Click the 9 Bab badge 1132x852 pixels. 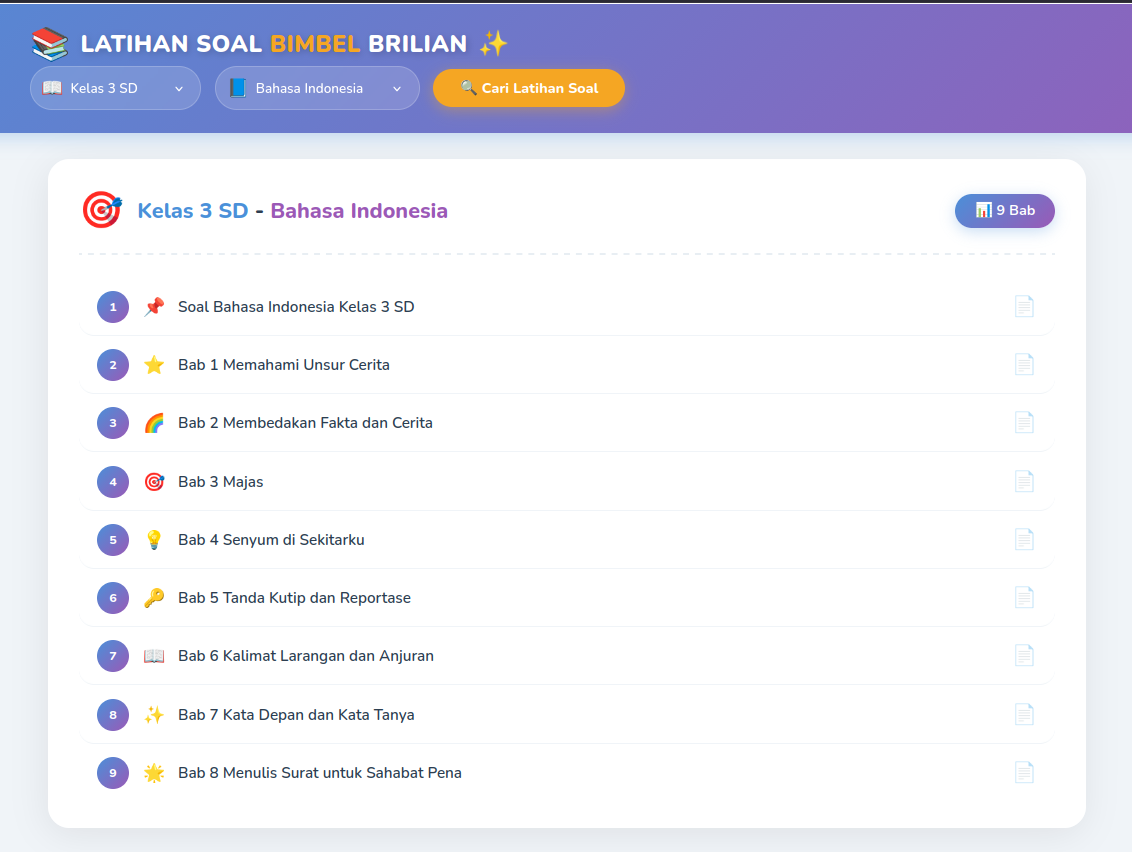click(x=1004, y=211)
